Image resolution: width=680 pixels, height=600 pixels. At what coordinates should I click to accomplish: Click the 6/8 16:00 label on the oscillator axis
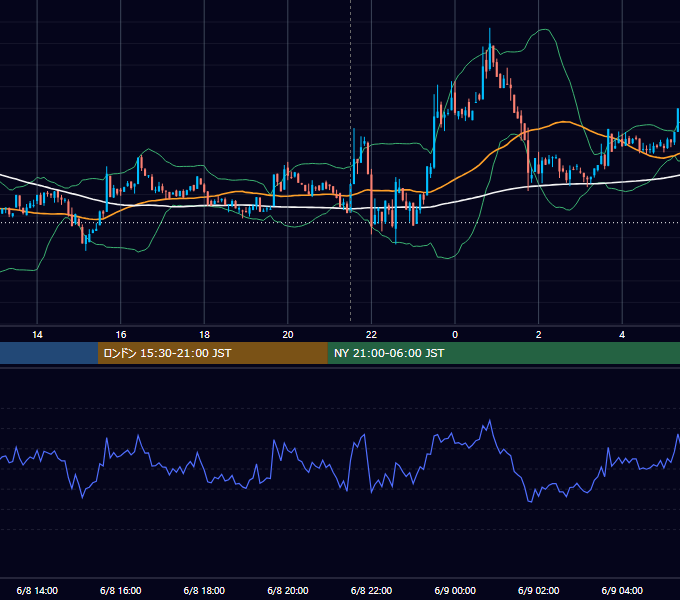(x=121, y=590)
